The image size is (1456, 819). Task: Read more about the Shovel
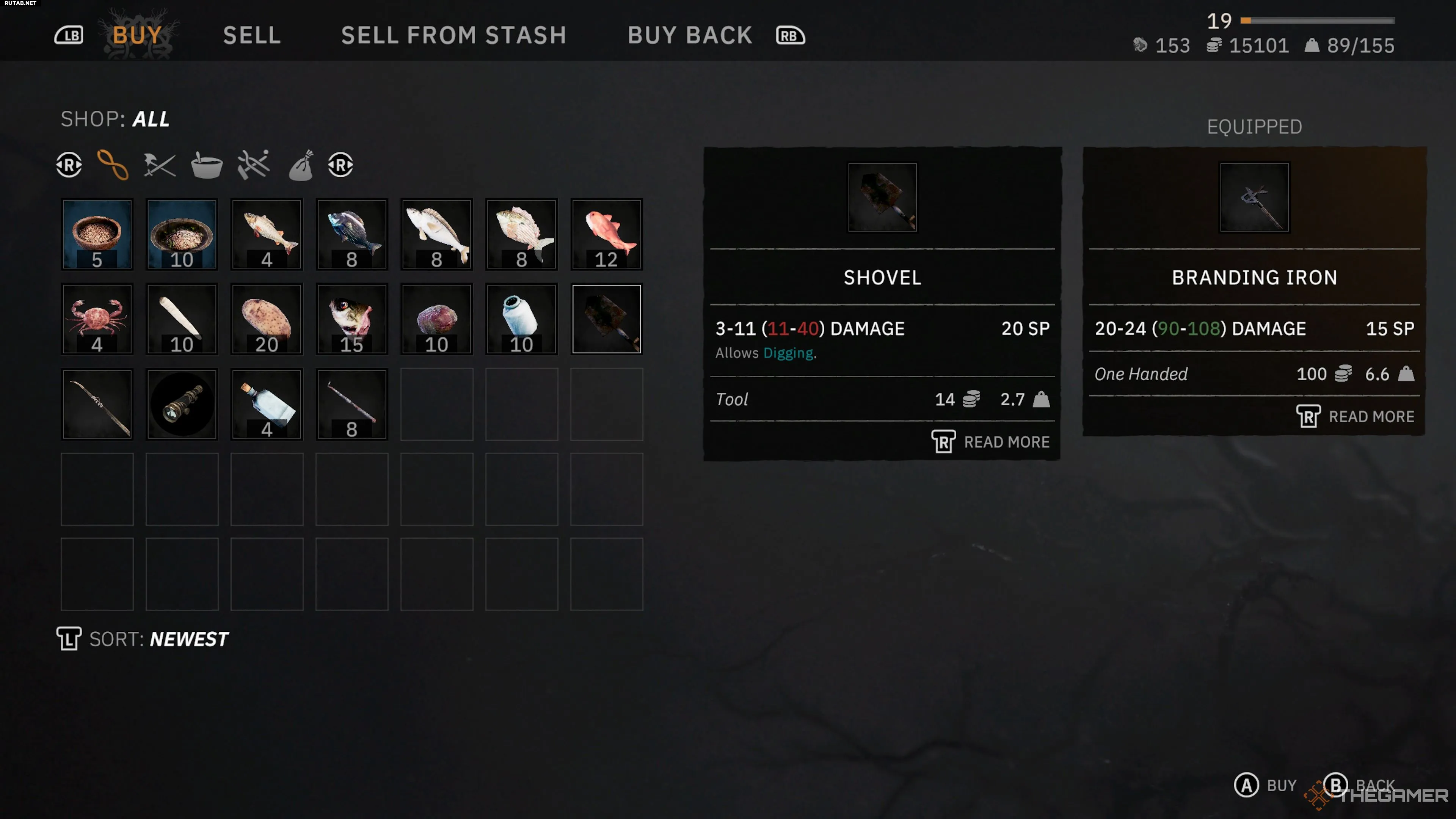tap(990, 442)
